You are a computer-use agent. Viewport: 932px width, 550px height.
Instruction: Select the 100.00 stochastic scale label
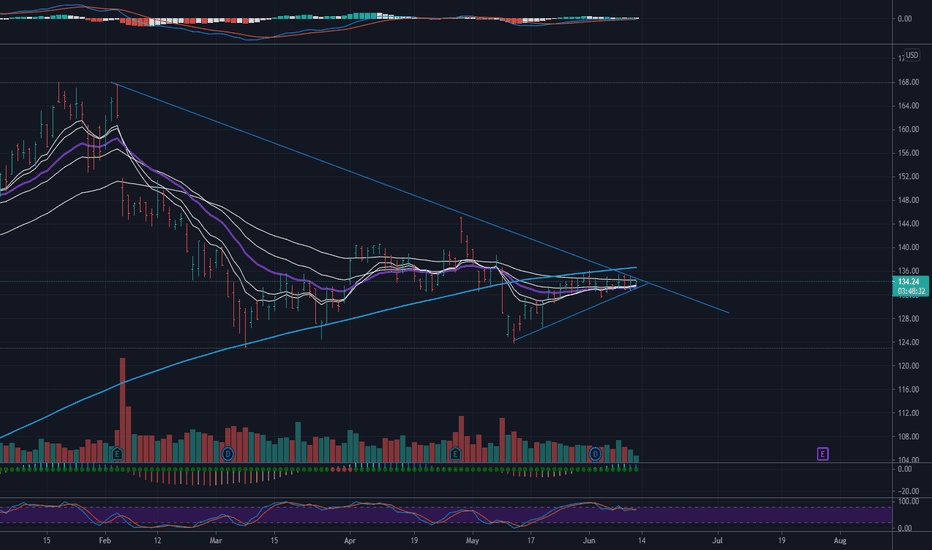(x=908, y=502)
